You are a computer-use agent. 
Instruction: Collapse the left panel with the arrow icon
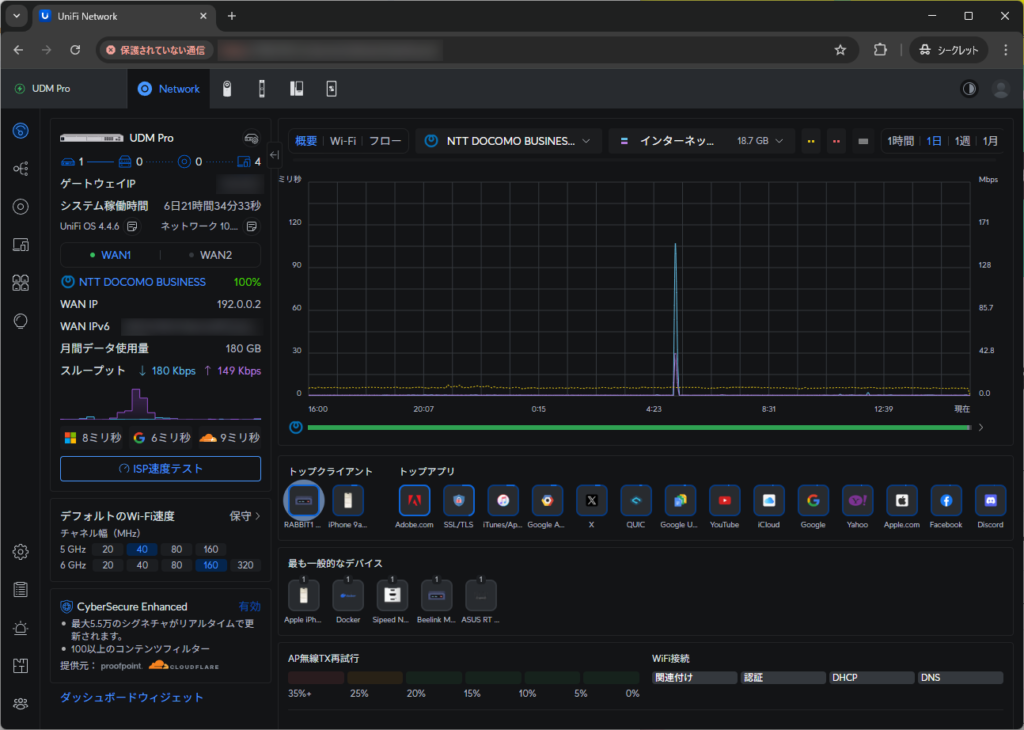[274, 155]
